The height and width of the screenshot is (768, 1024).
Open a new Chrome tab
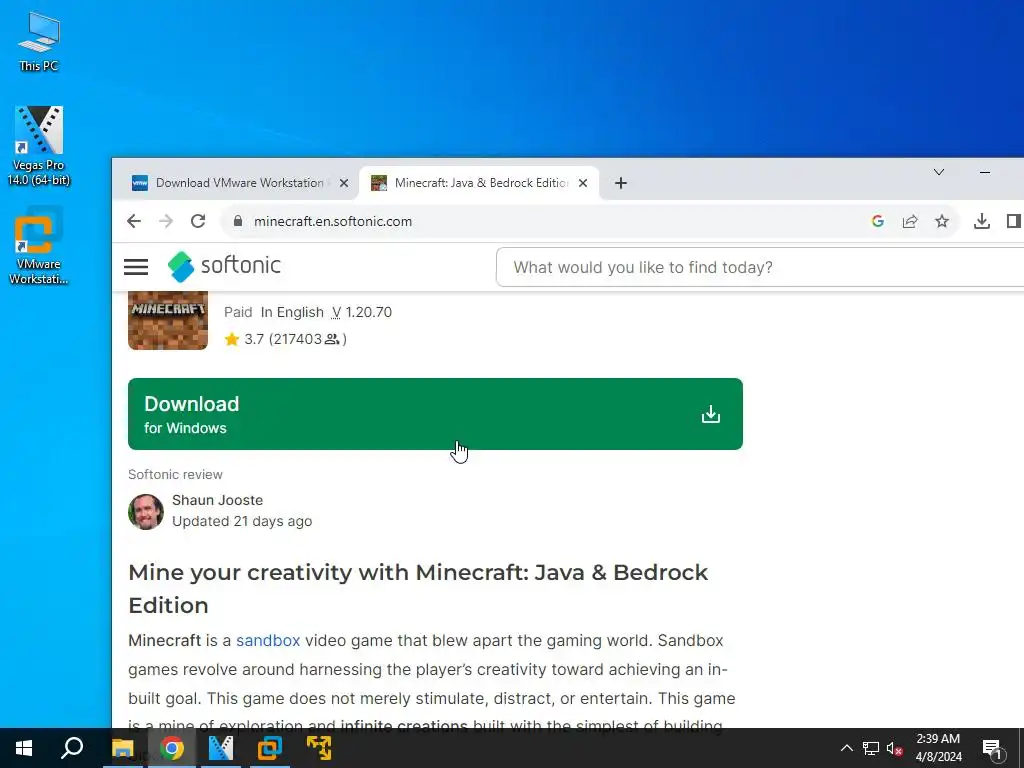[x=621, y=184]
